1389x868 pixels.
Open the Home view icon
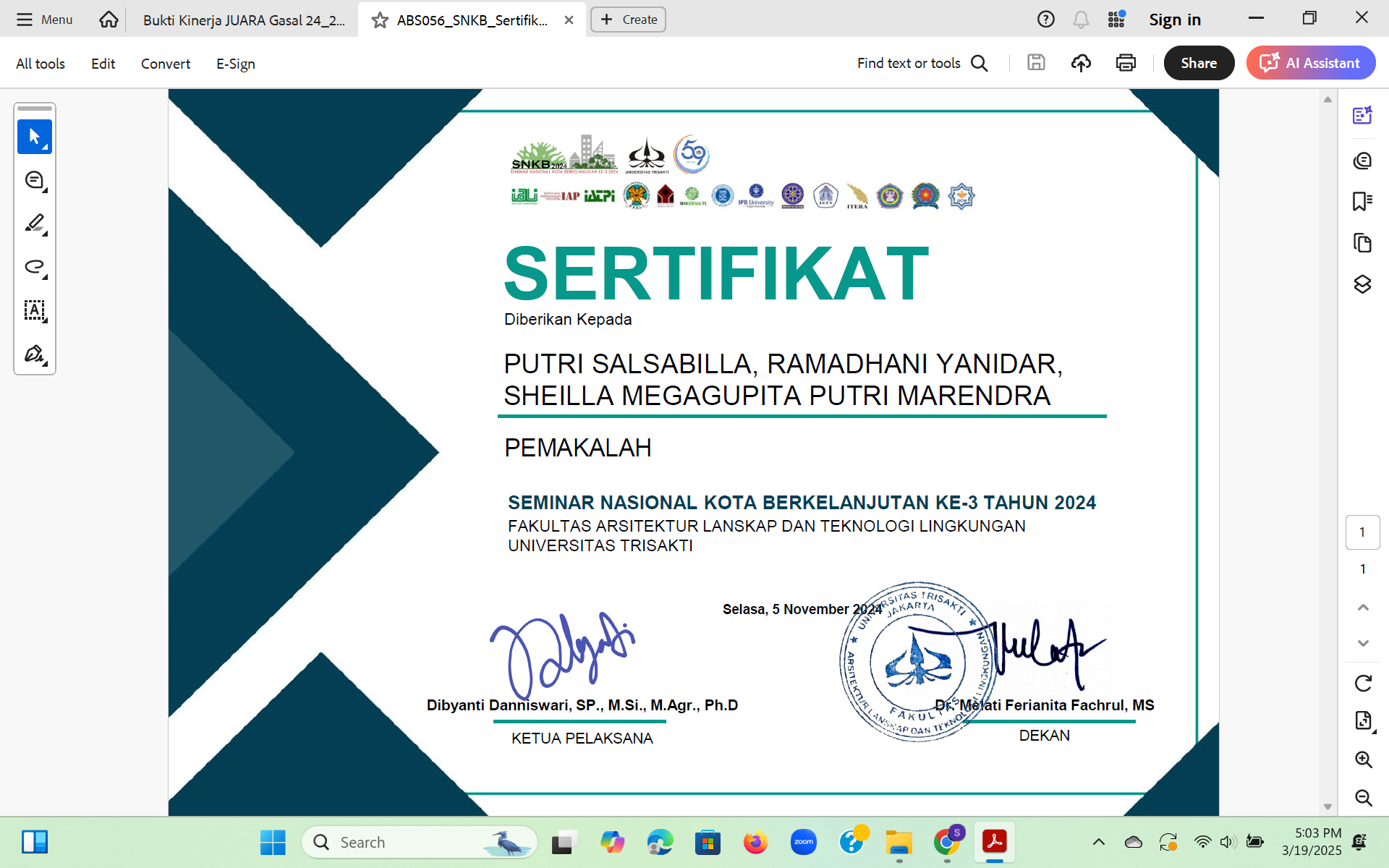point(109,20)
